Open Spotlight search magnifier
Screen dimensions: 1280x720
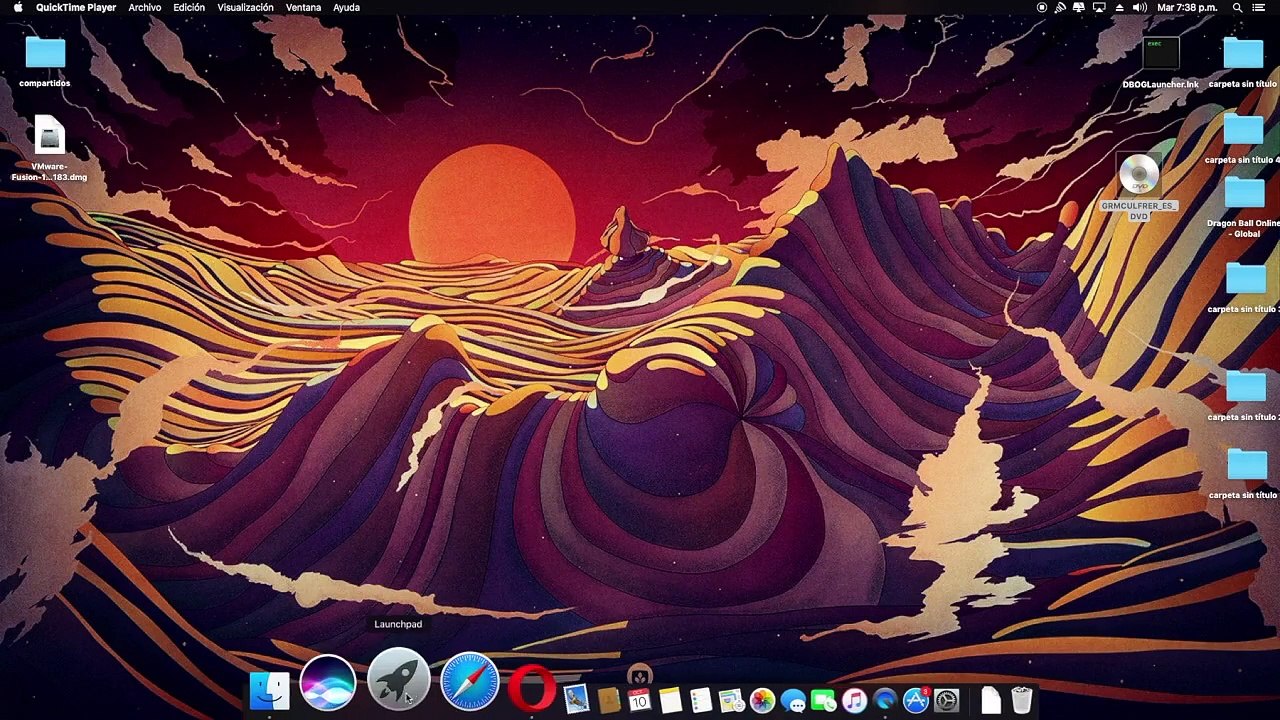pyautogui.click(x=1237, y=8)
